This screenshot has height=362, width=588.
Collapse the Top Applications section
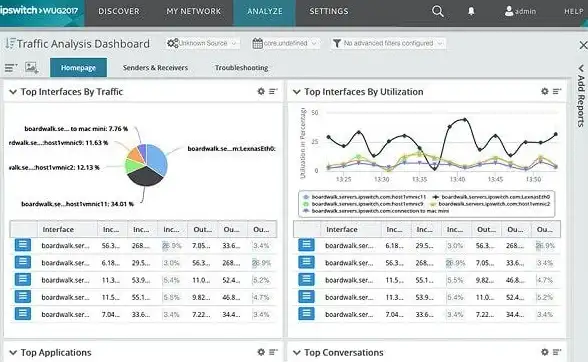[13, 353]
